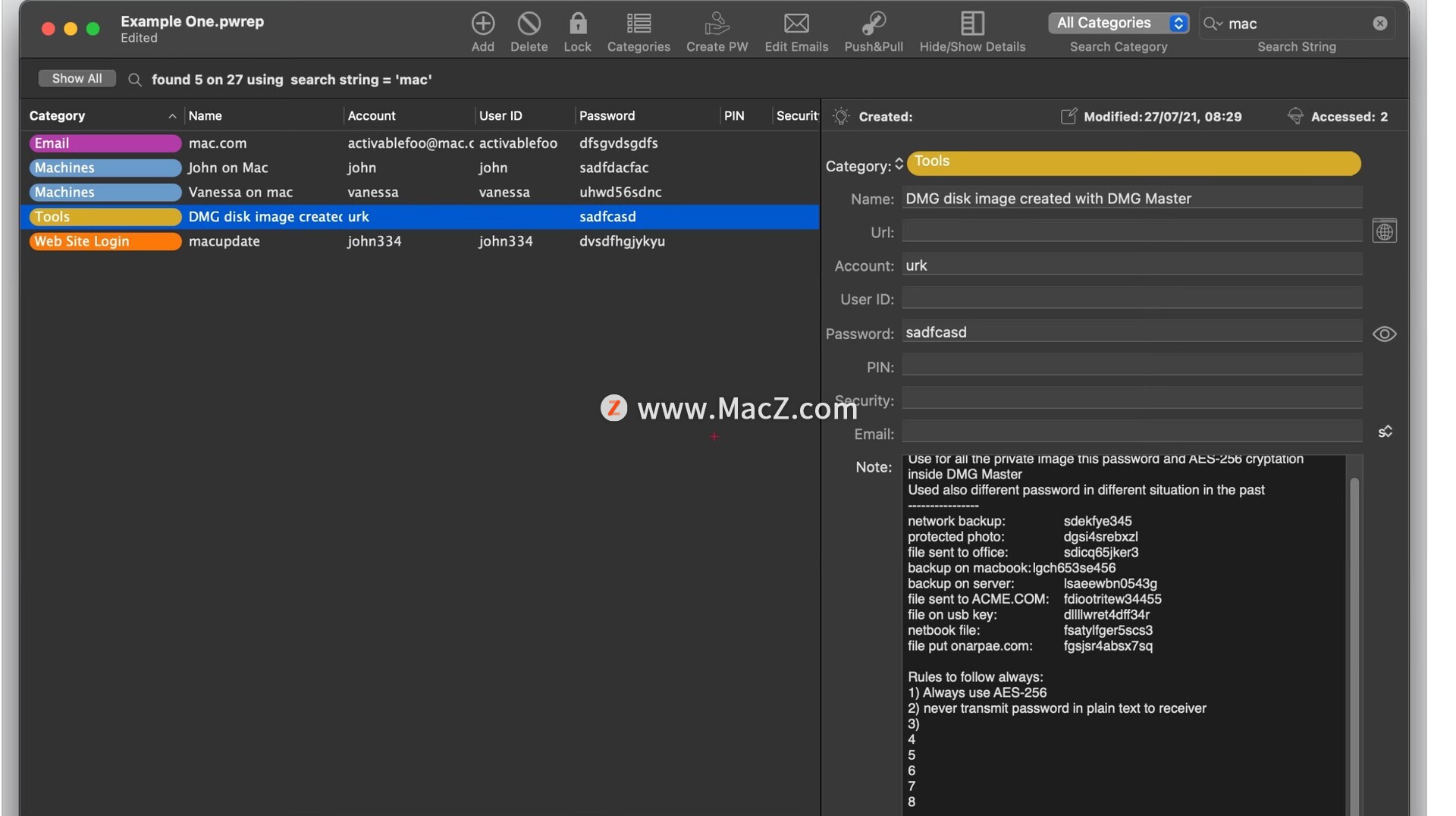
Task: Select the Vanessa on mac row
Action: coord(419,193)
